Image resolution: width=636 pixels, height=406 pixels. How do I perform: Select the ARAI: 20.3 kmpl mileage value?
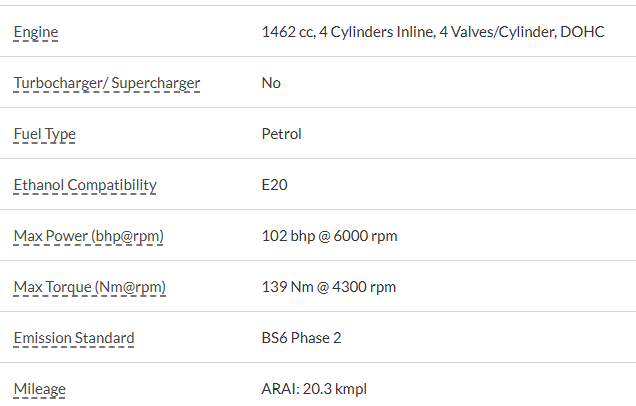pyautogui.click(x=314, y=389)
